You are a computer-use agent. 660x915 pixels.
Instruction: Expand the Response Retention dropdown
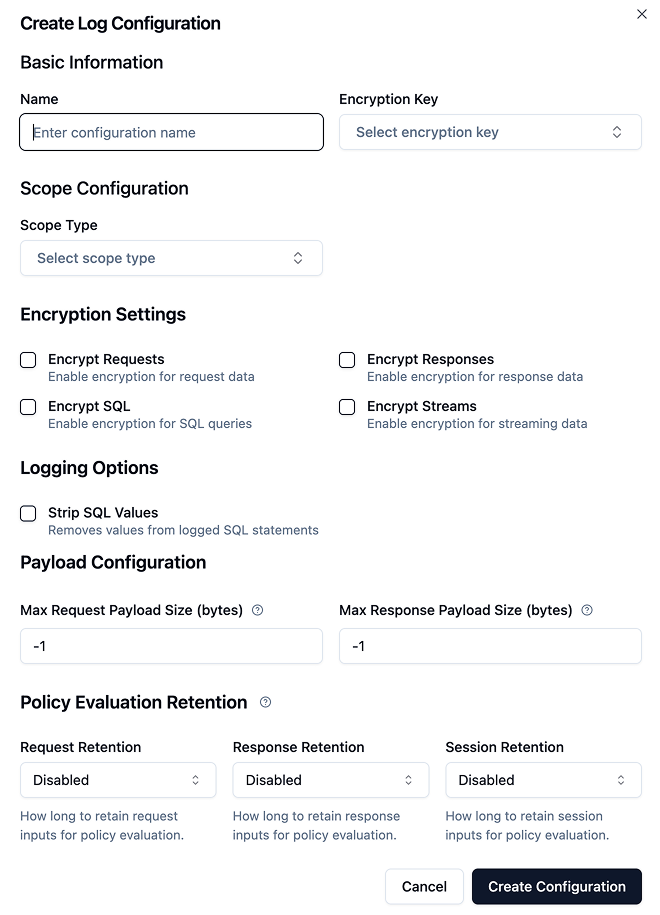click(330, 780)
